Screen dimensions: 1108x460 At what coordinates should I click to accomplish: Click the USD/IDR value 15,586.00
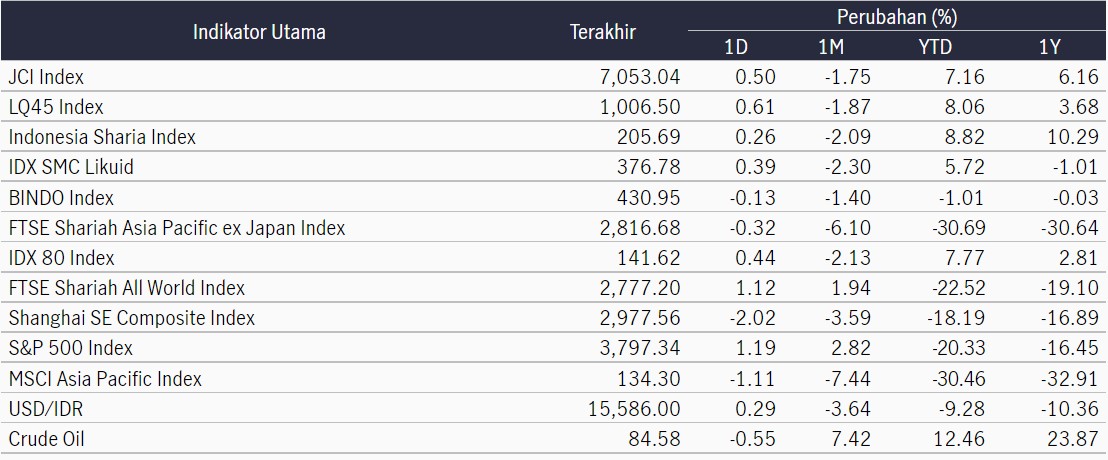click(x=634, y=409)
